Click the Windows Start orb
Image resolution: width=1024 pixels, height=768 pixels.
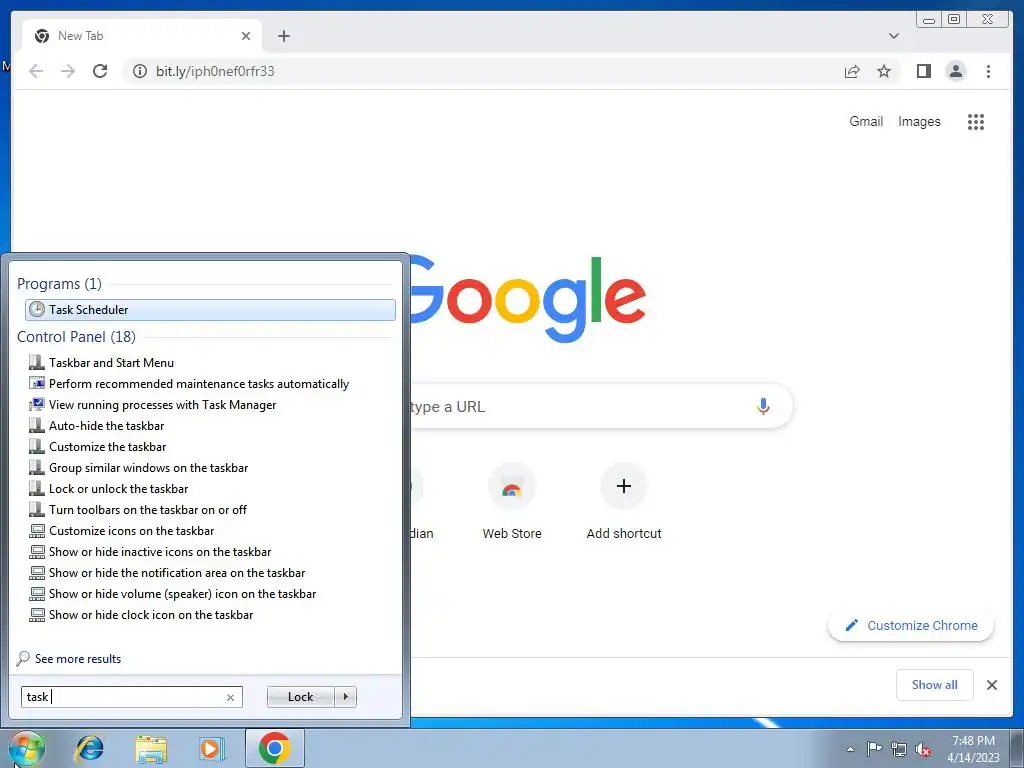27,748
